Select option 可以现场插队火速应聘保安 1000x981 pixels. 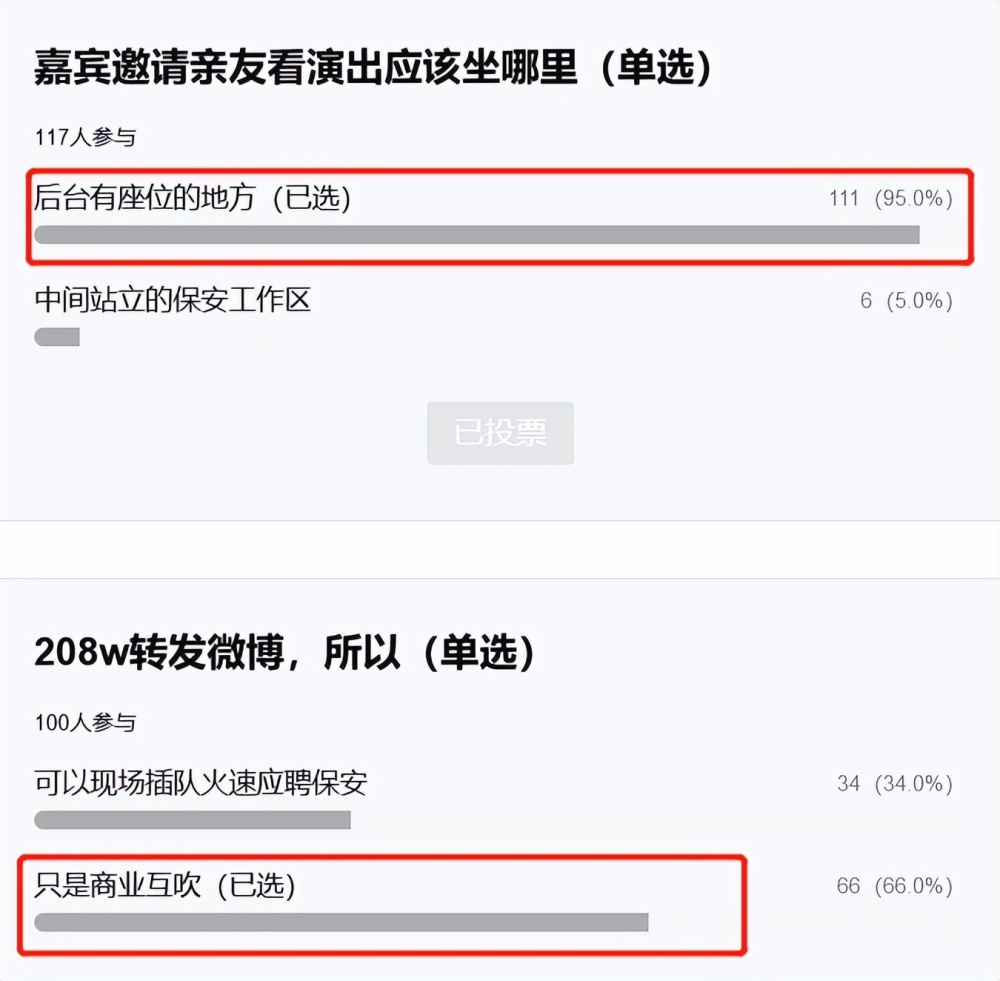pos(200,783)
